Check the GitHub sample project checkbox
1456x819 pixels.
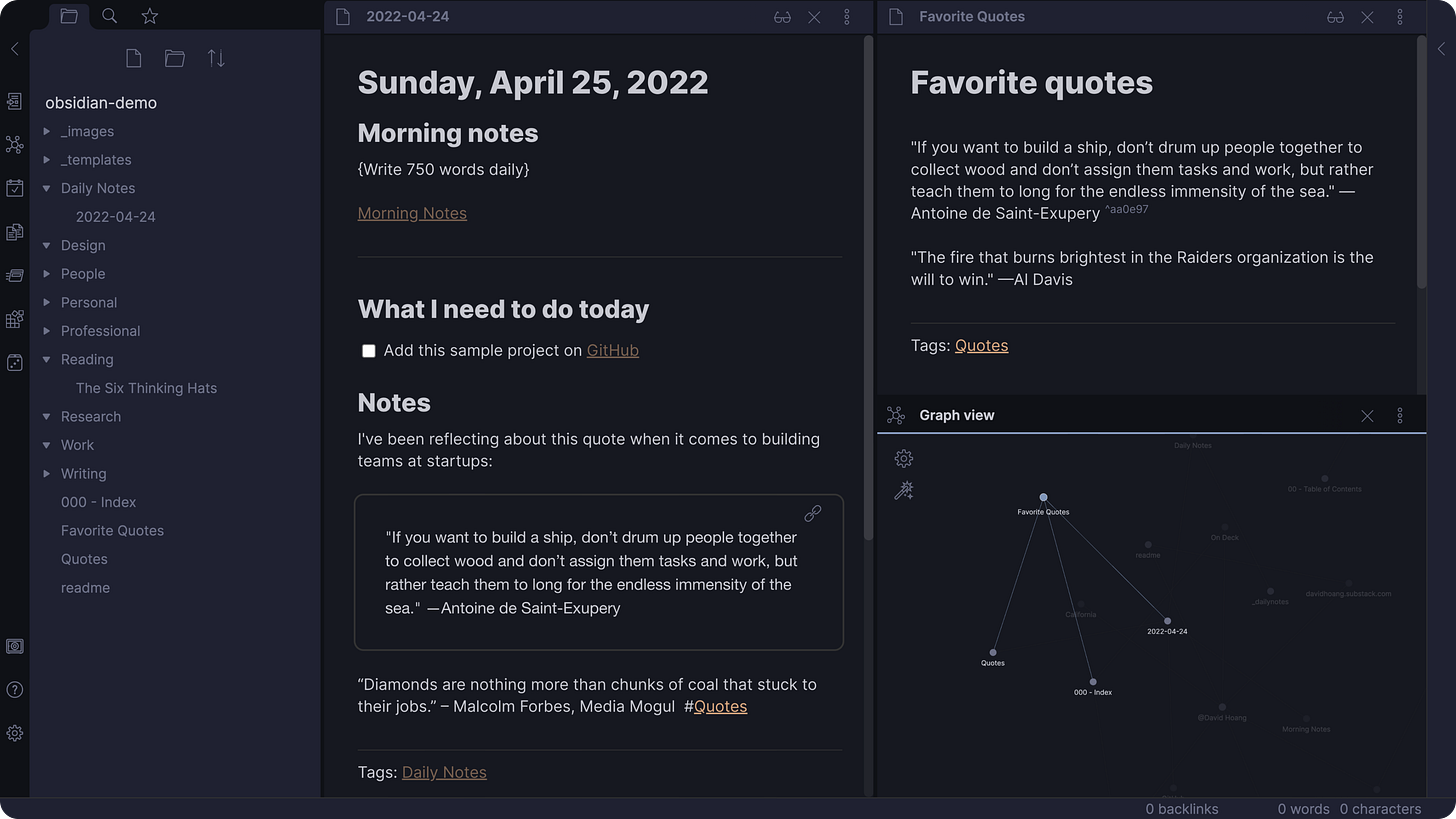pos(369,351)
